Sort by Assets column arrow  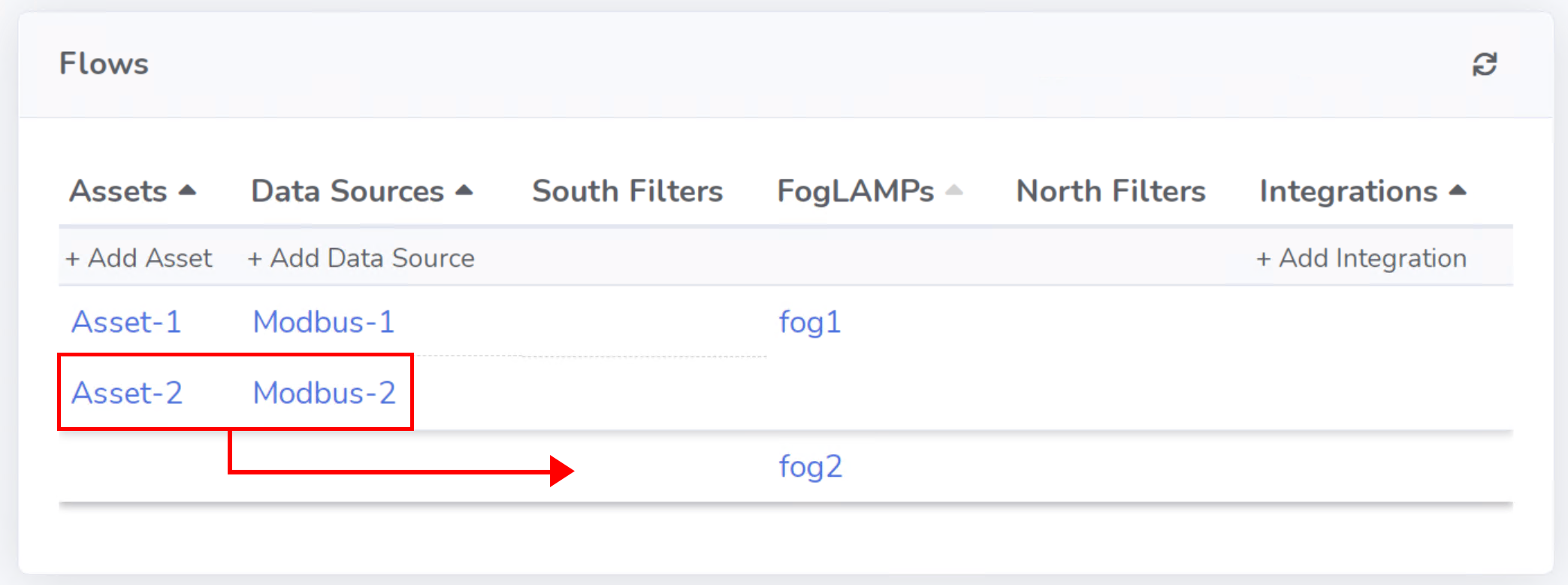click(187, 191)
